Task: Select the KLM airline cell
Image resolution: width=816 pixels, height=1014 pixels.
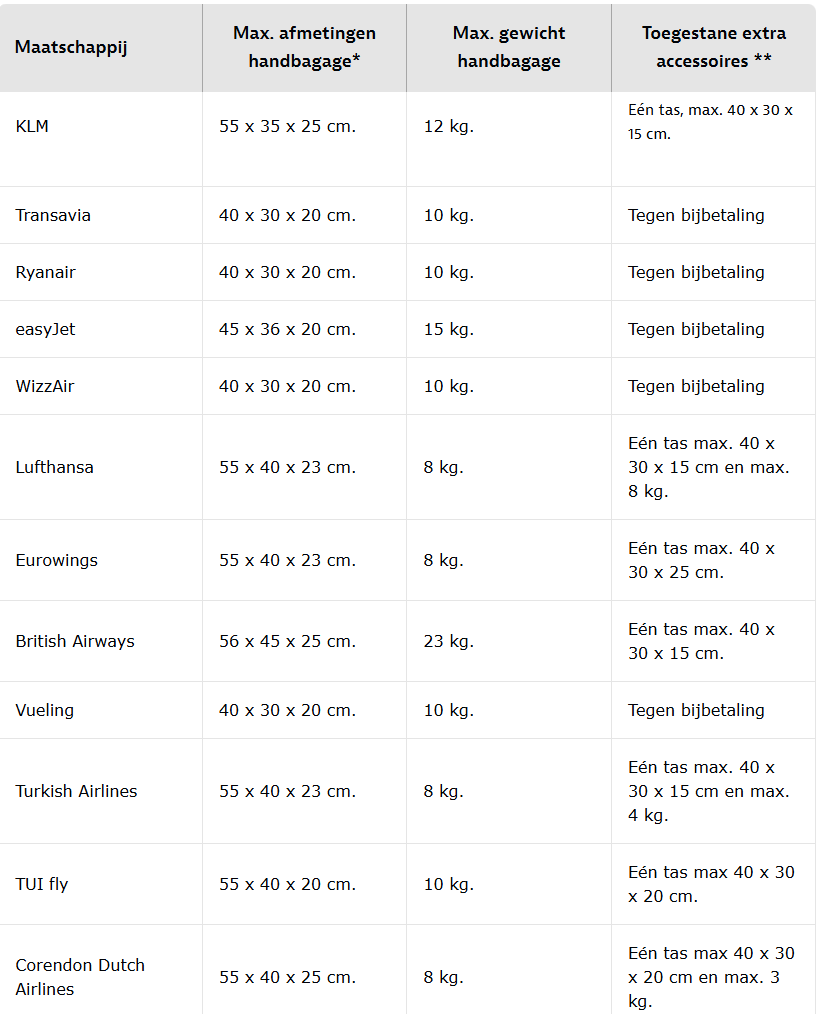Action: coord(32,127)
